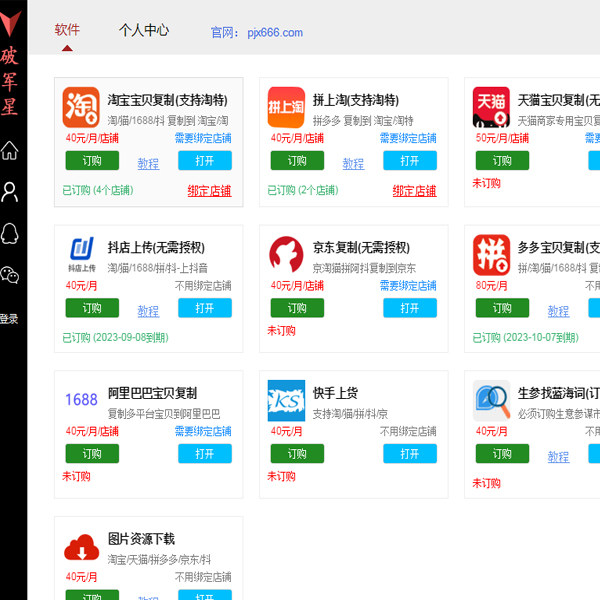600x600 pixels.
Task: Click 订购 for 天猫宝贝复制
Action: tap(502, 160)
